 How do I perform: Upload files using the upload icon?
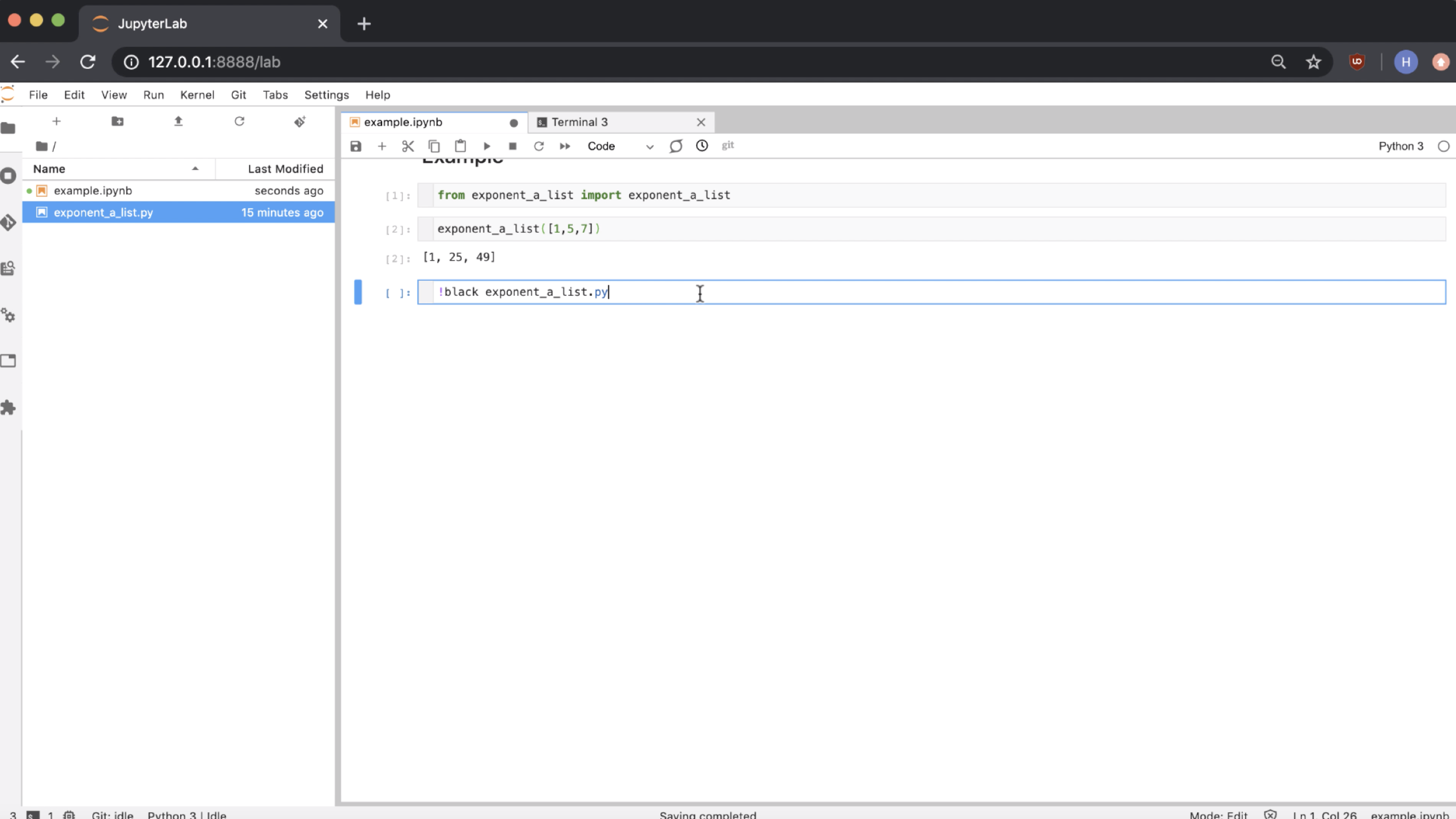point(178,121)
